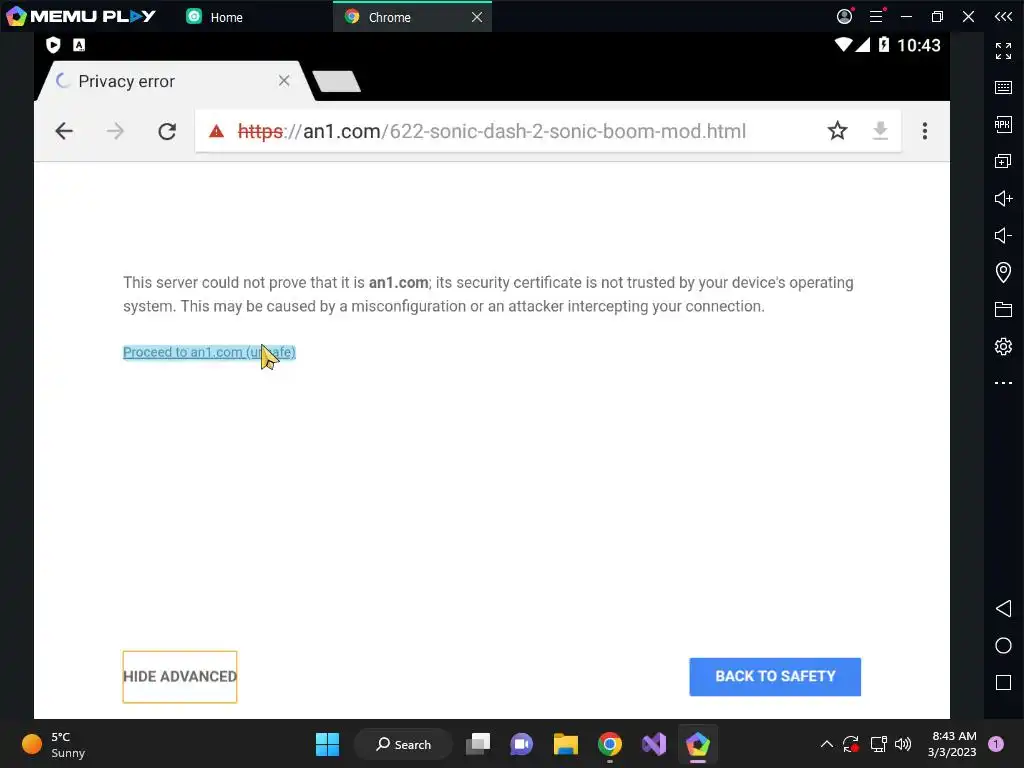Open MEmu account profile icon
Image resolution: width=1024 pixels, height=768 pixels.
[845, 16]
